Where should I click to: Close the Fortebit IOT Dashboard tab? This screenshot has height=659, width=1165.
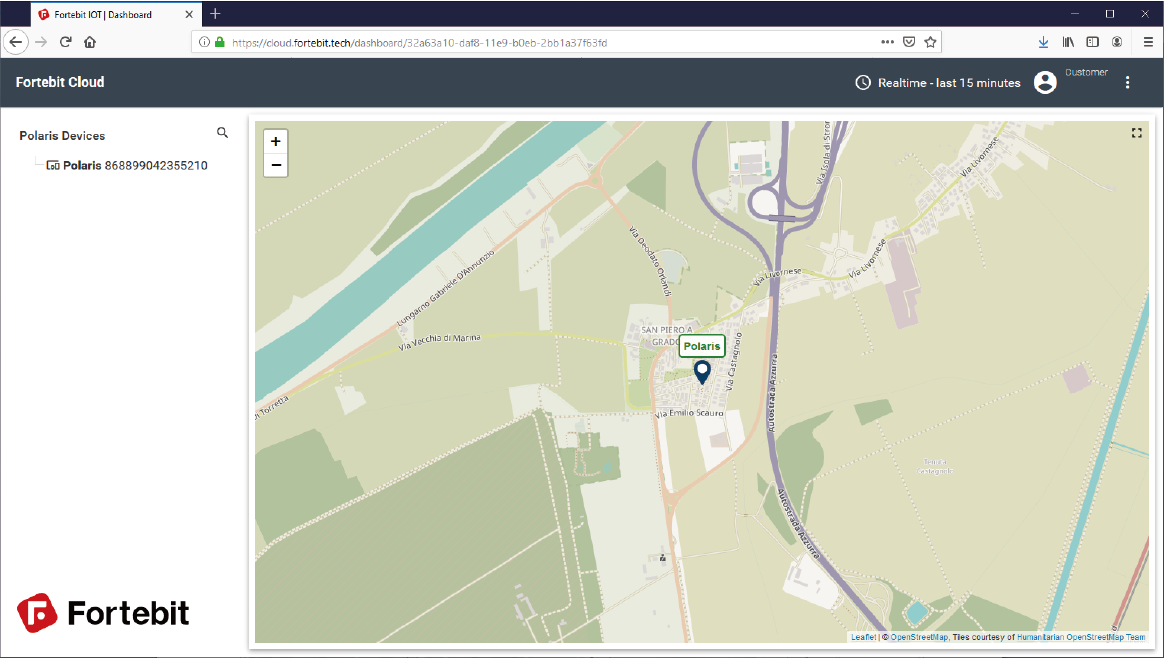coord(189,14)
